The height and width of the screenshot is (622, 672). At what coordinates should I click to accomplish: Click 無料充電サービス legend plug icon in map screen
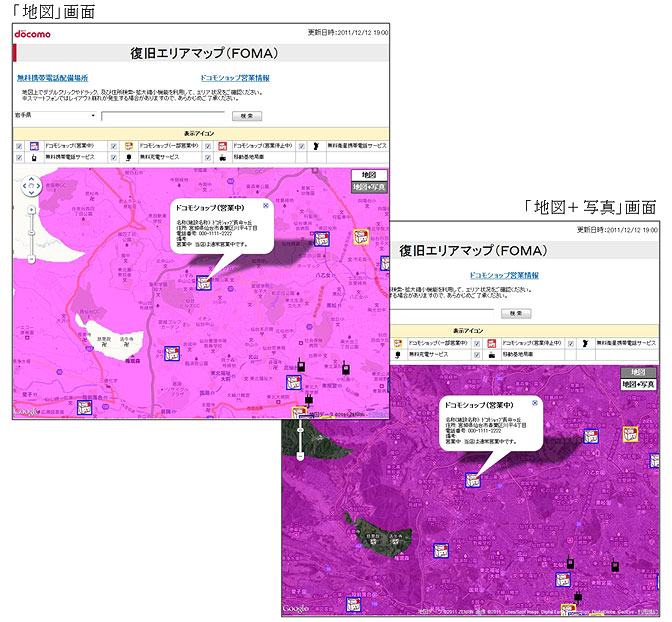point(129,157)
